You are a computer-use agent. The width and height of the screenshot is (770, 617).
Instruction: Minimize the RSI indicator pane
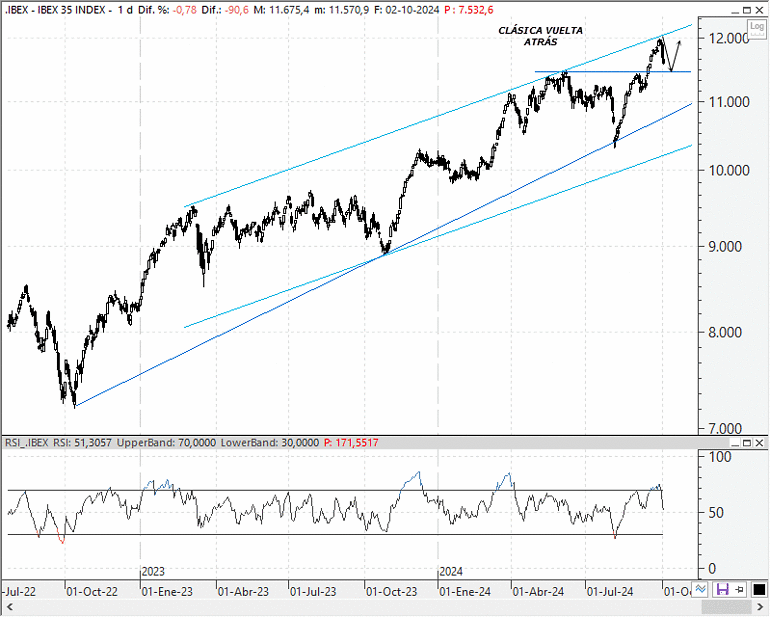point(735,443)
